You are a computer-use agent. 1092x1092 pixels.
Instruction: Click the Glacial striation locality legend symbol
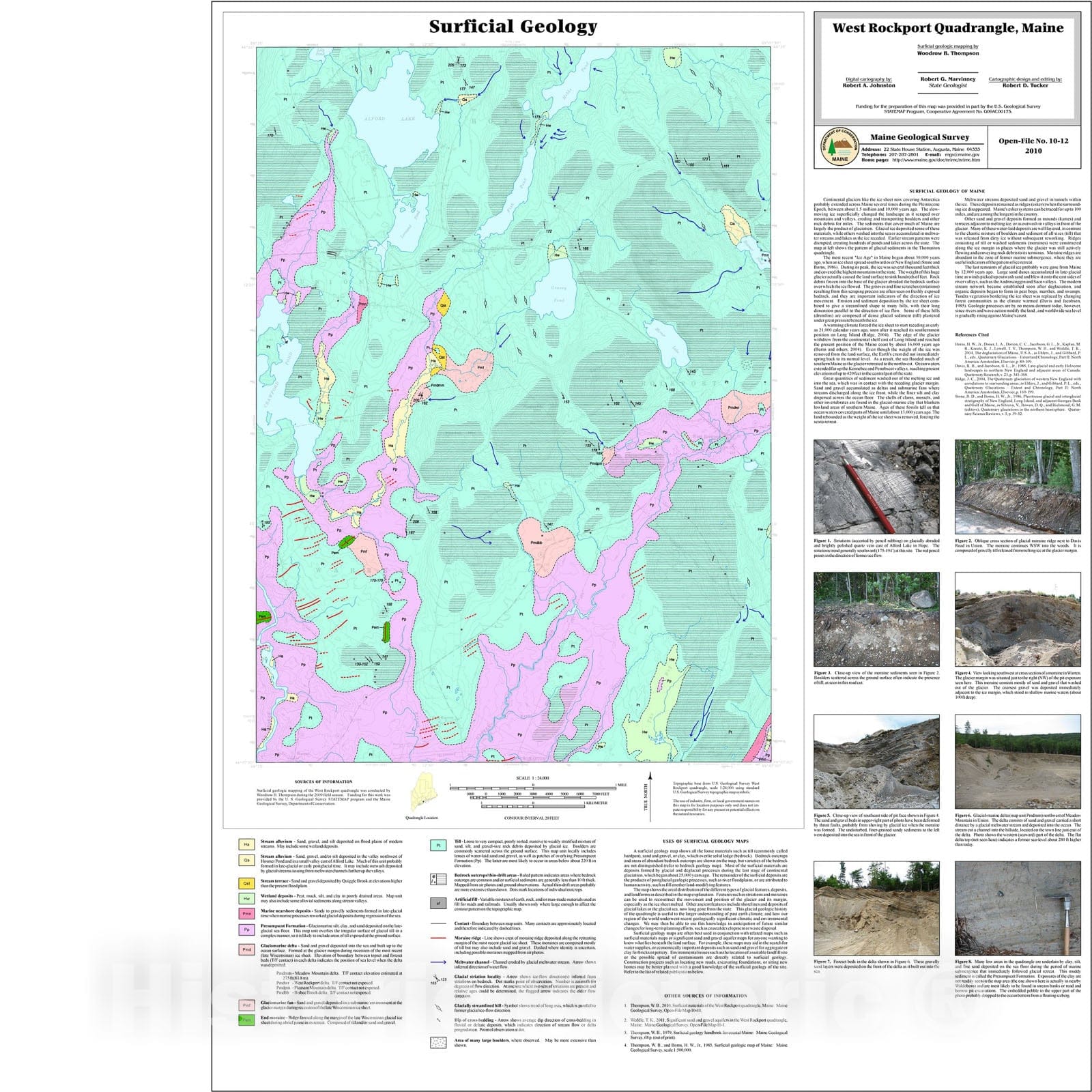437,981
